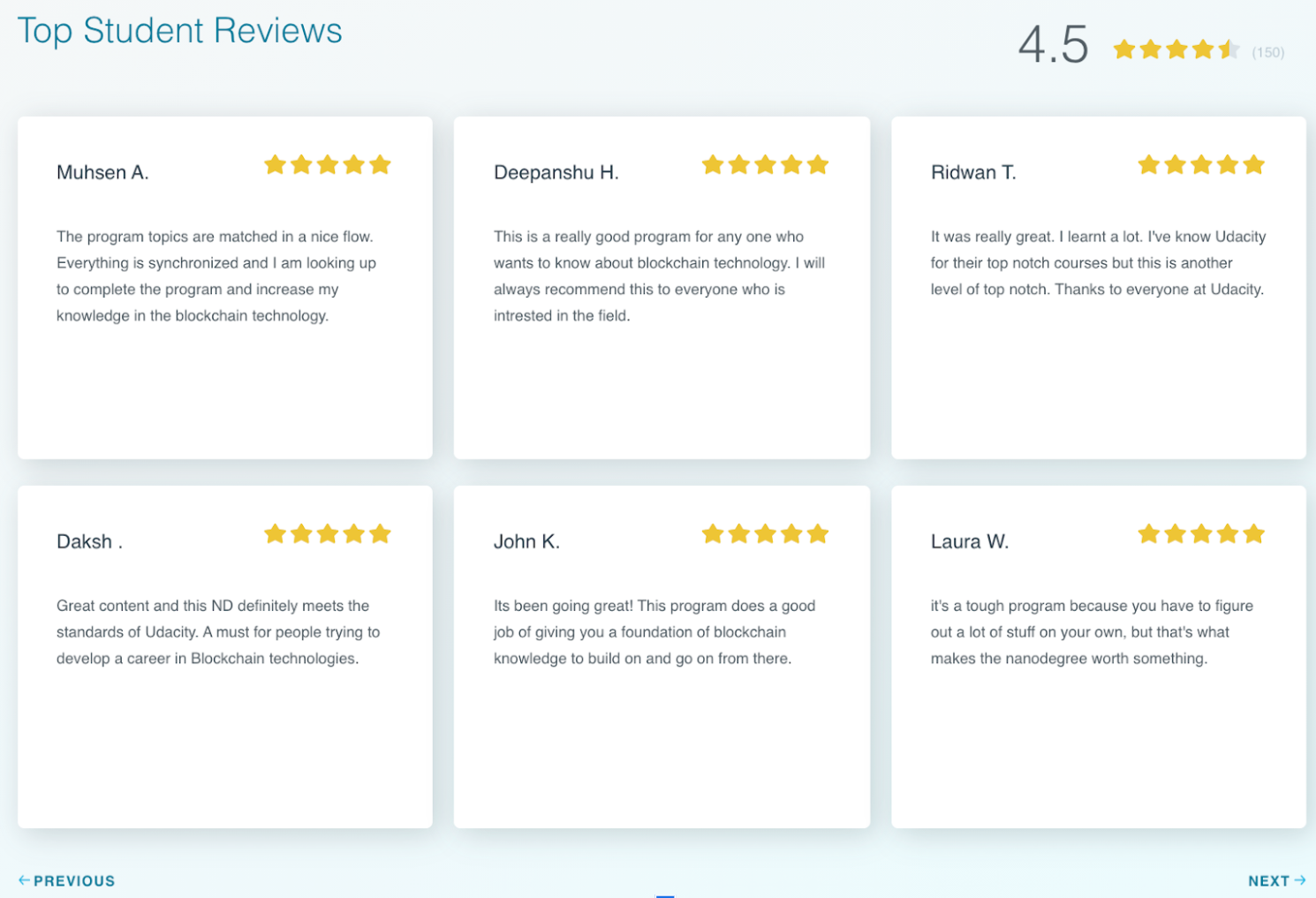The image size is (1316, 898).
Task: Click Ridwan T.'s review text about top notch courses
Action: (1098, 262)
